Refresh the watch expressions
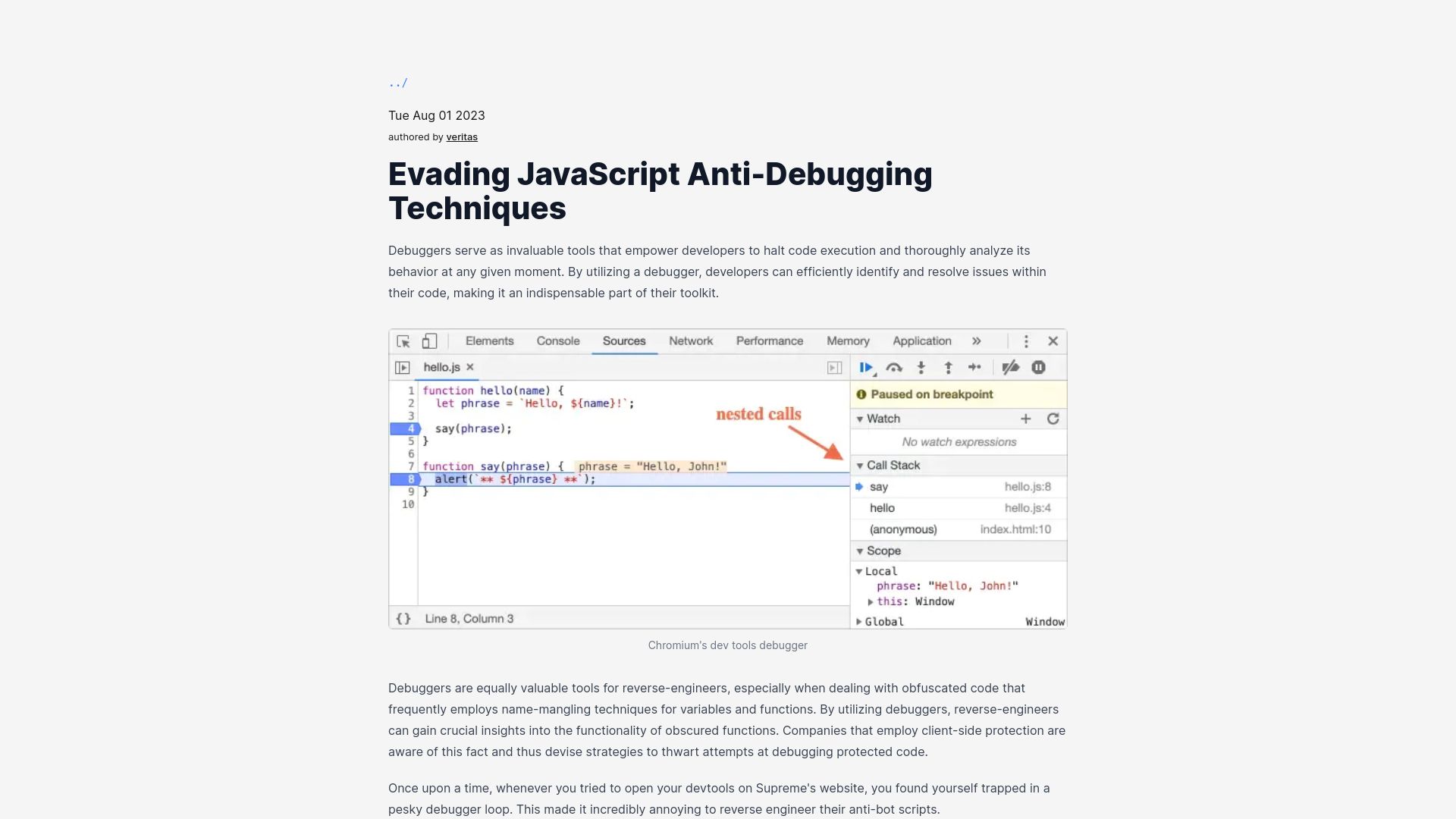The height and width of the screenshot is (819, 1456). tap(1053, 419)
